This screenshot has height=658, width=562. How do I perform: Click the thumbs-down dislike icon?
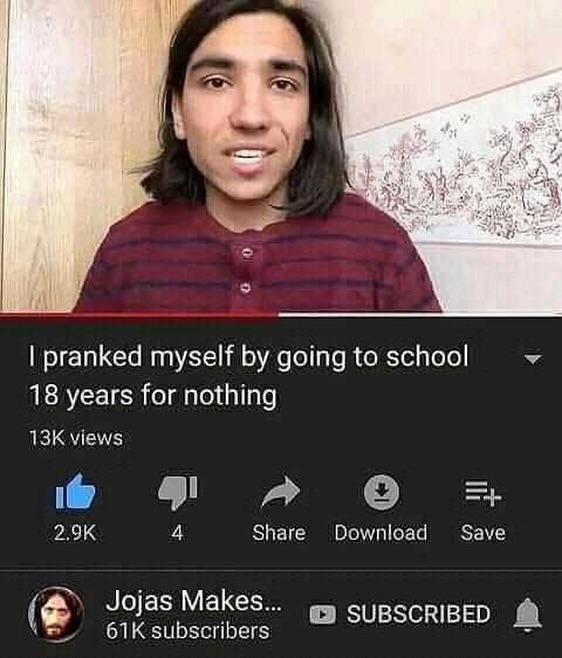tap(178, 492)
